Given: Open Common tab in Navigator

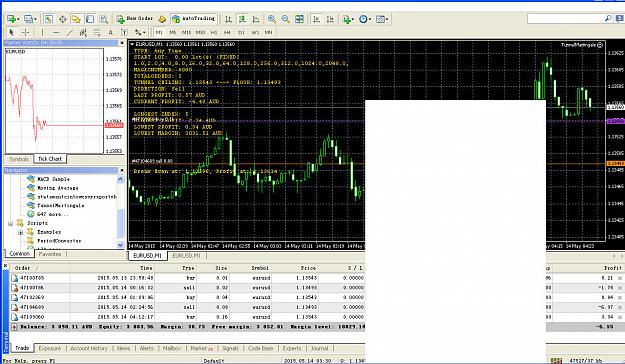Looking at the screenshot, I should pyautogui.click(x=19, y=254).
